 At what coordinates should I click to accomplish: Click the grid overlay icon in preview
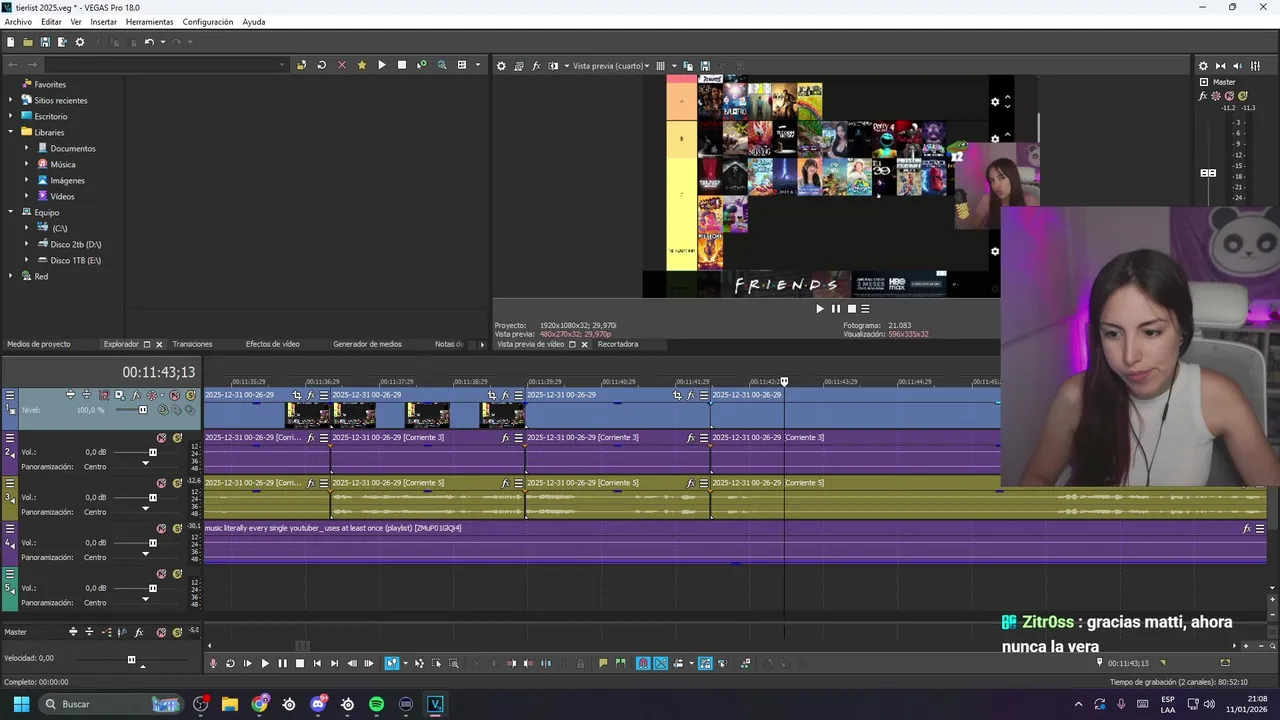point(660,66)
